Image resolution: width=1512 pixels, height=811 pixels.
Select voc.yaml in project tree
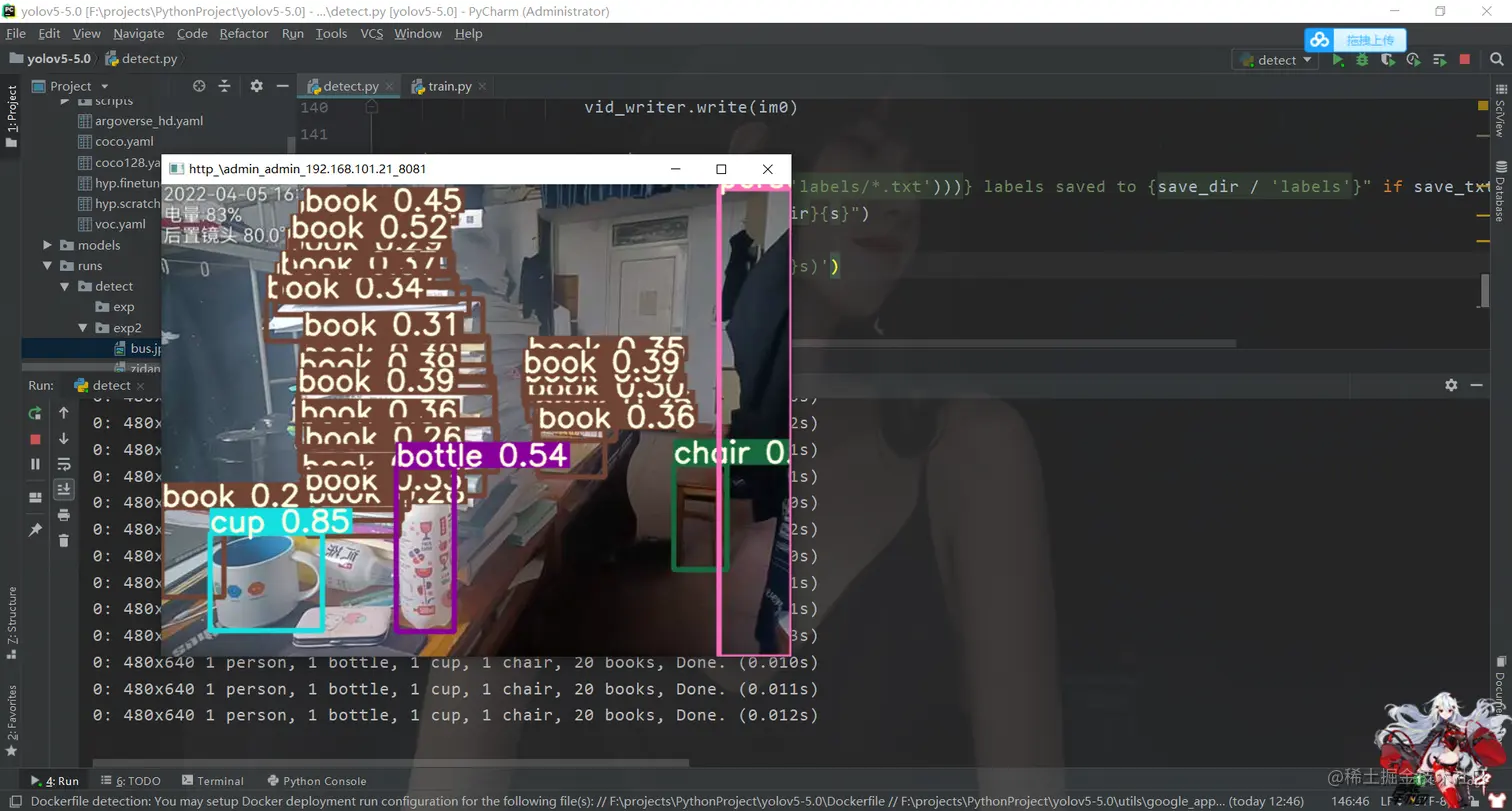click(x=112, y=224)
